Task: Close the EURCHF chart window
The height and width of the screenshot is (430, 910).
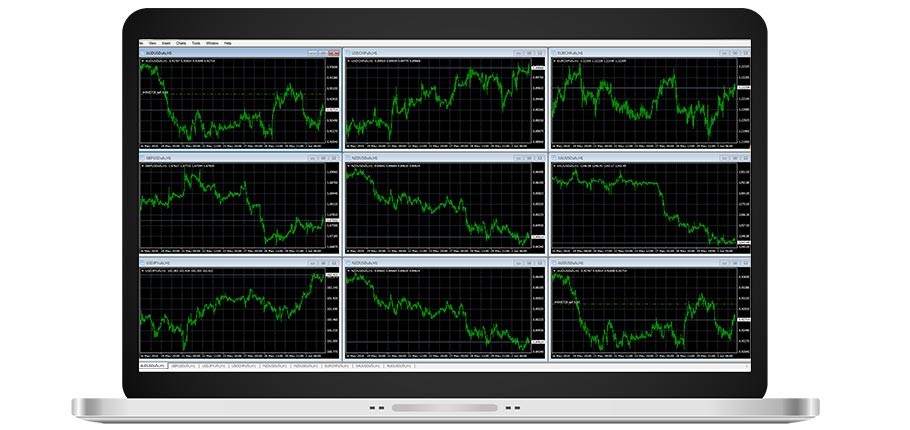Action: pyautogui.click(x=745, y=53)
